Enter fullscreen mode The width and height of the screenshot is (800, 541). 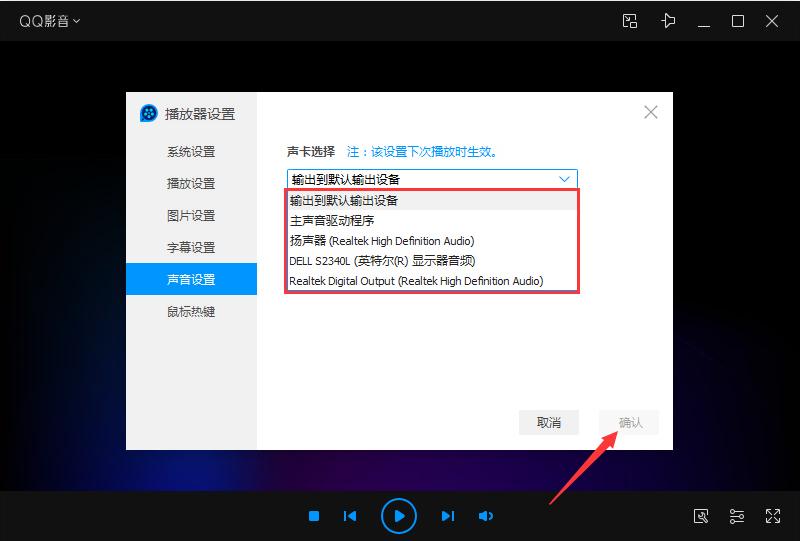(772, 516)
